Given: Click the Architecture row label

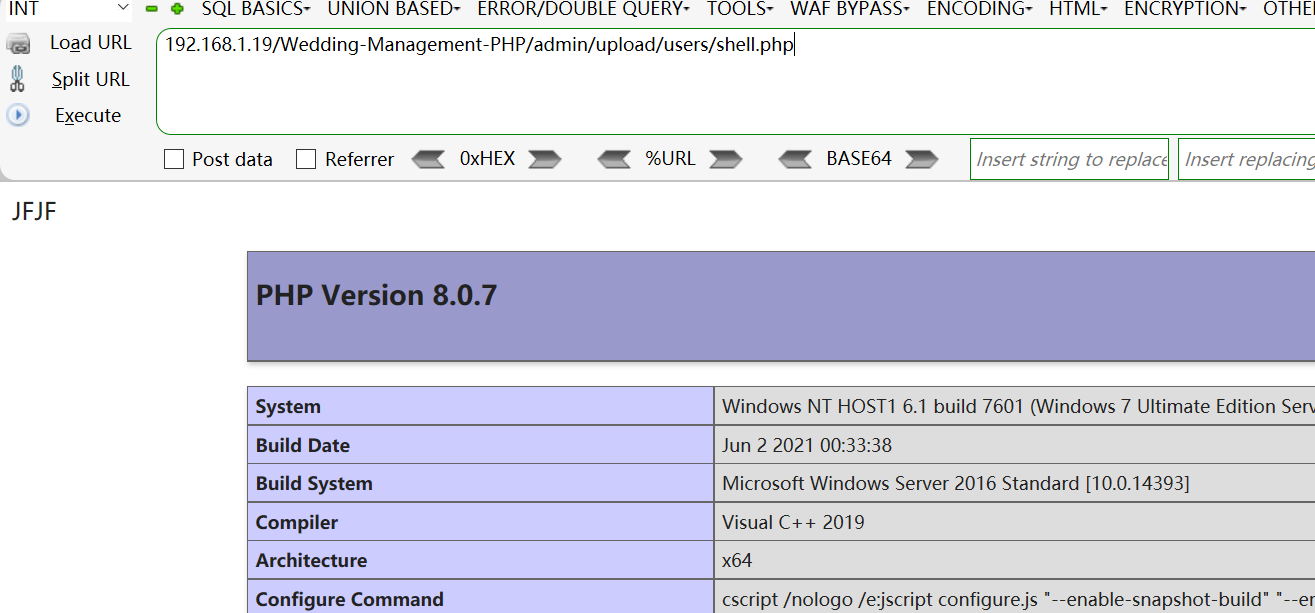Looking at the screenshot, I should [311, 560].
